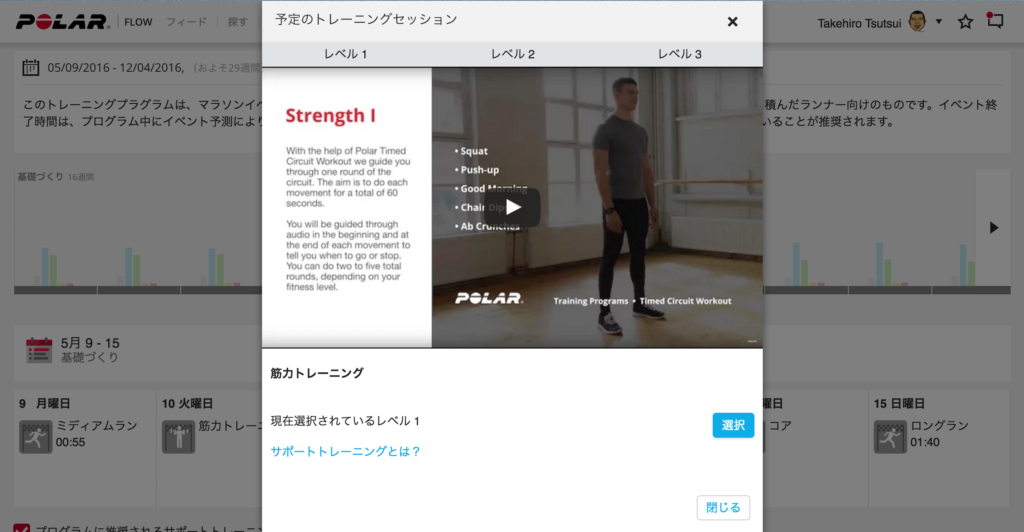Select Tuesday's strength training icon
The image size is (1024, 532).
[x=178, y=437]
